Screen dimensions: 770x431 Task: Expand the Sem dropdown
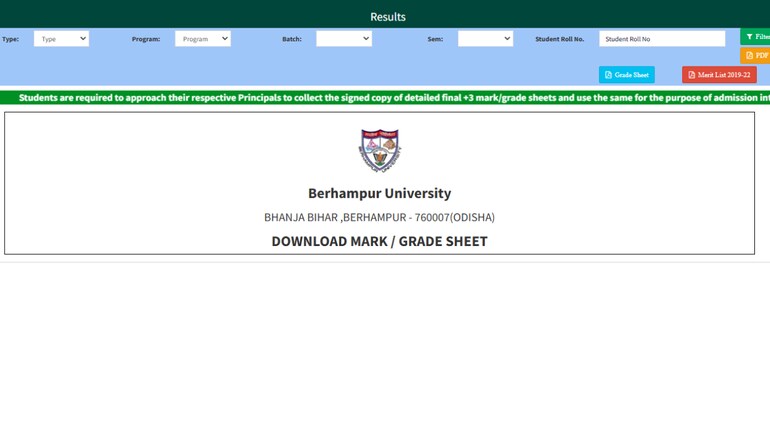pos(485,39)
